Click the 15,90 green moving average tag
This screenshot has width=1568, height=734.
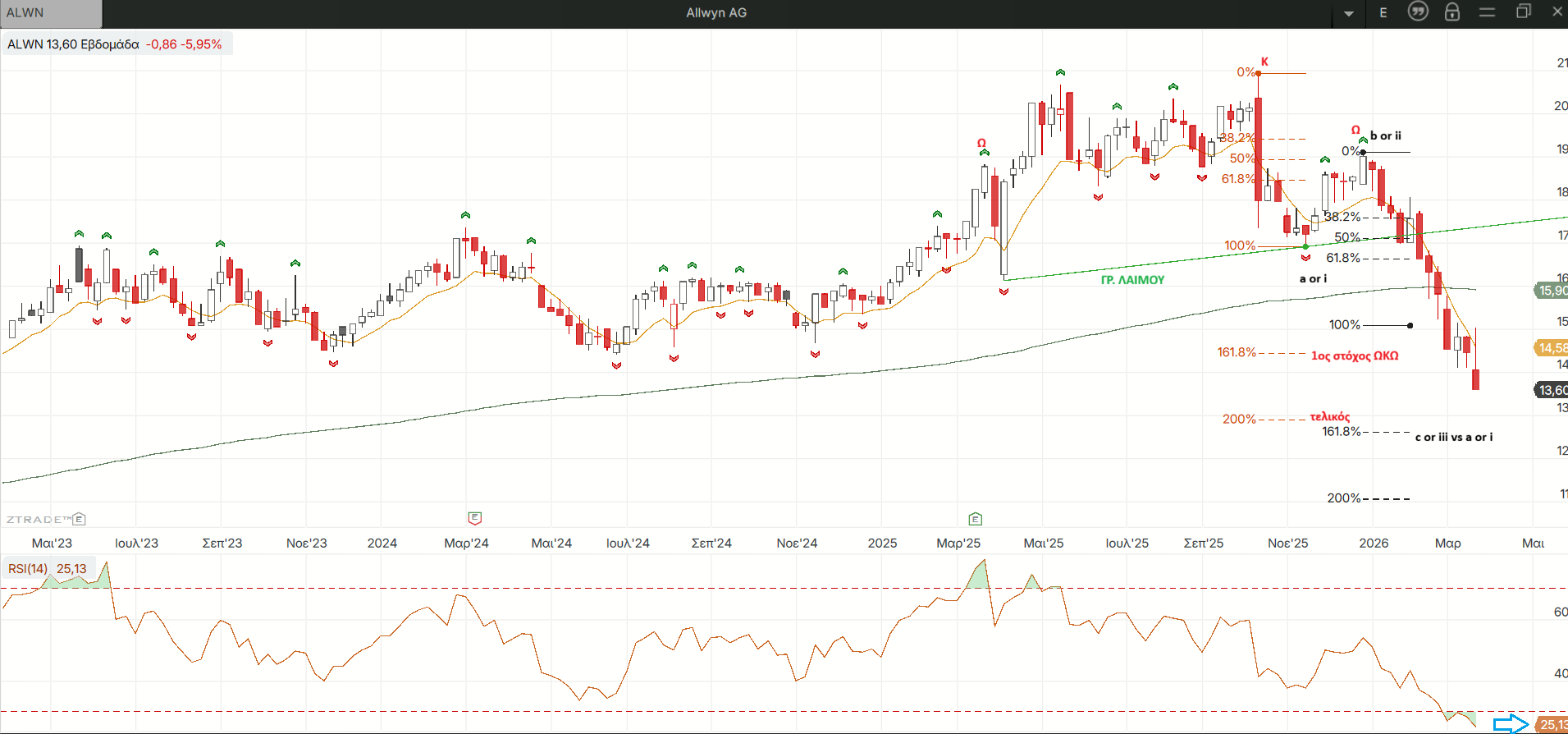pos(1552,290)
